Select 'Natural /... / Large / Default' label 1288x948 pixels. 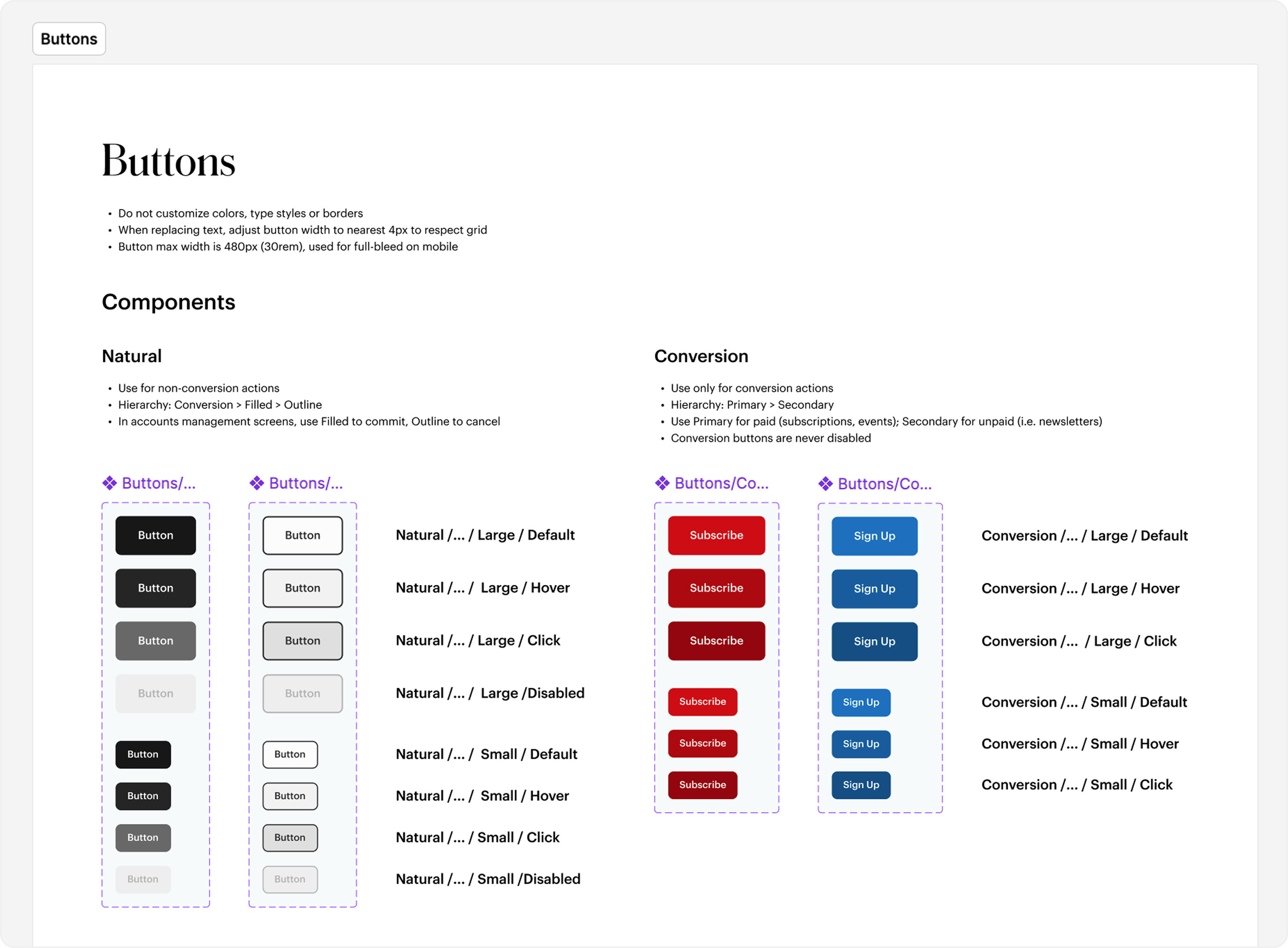tap(485, 535)
